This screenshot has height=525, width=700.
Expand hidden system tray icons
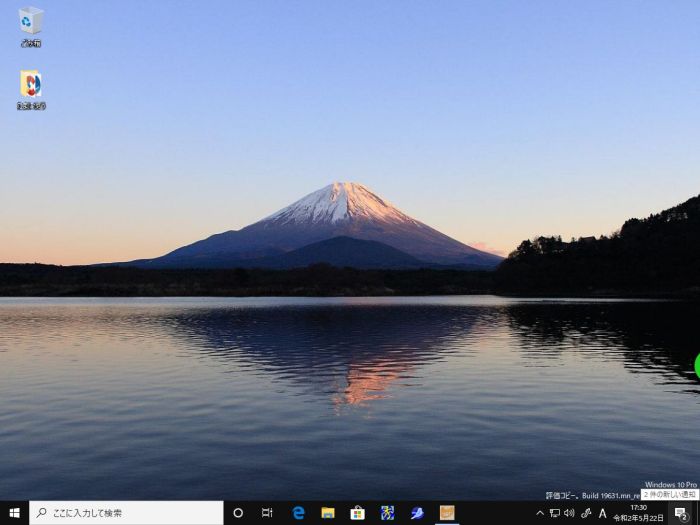click(540, 513)
